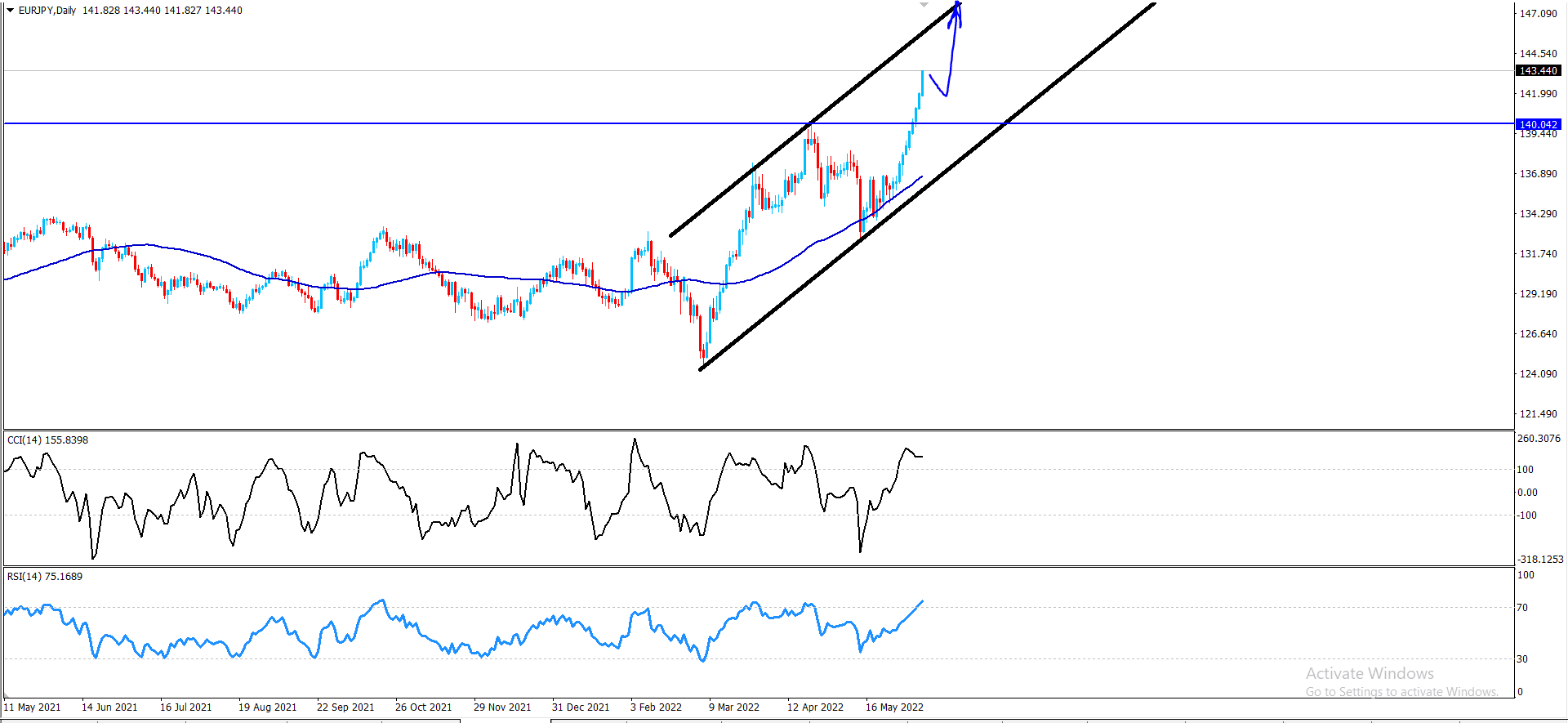Click the 3 Feb 2022 date label
1568x723 pixels.
tap(656, 707)
